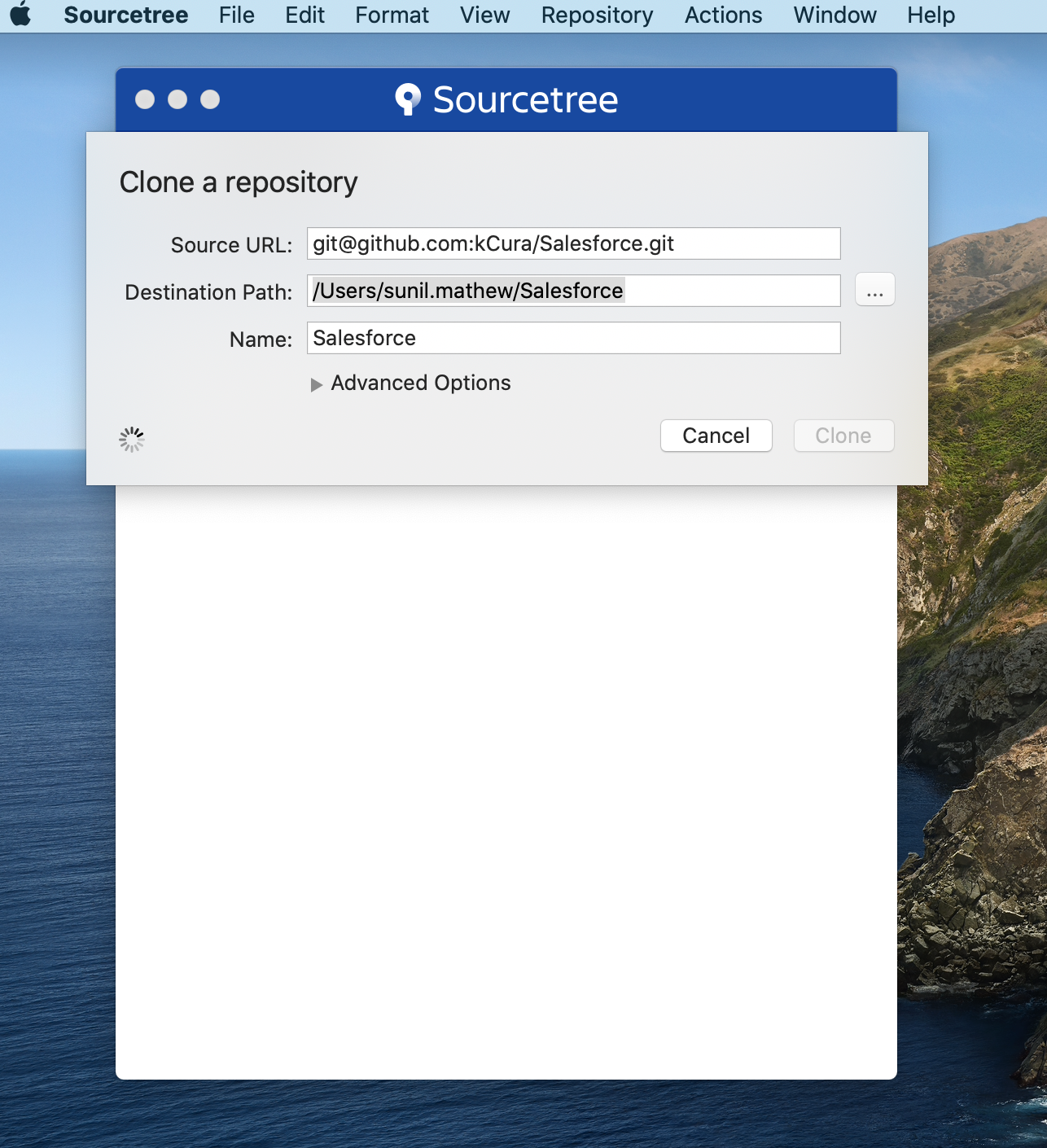Click the Source URL input field
The height and width of the screenshot is (1148, 1047).
coord(573,243)
